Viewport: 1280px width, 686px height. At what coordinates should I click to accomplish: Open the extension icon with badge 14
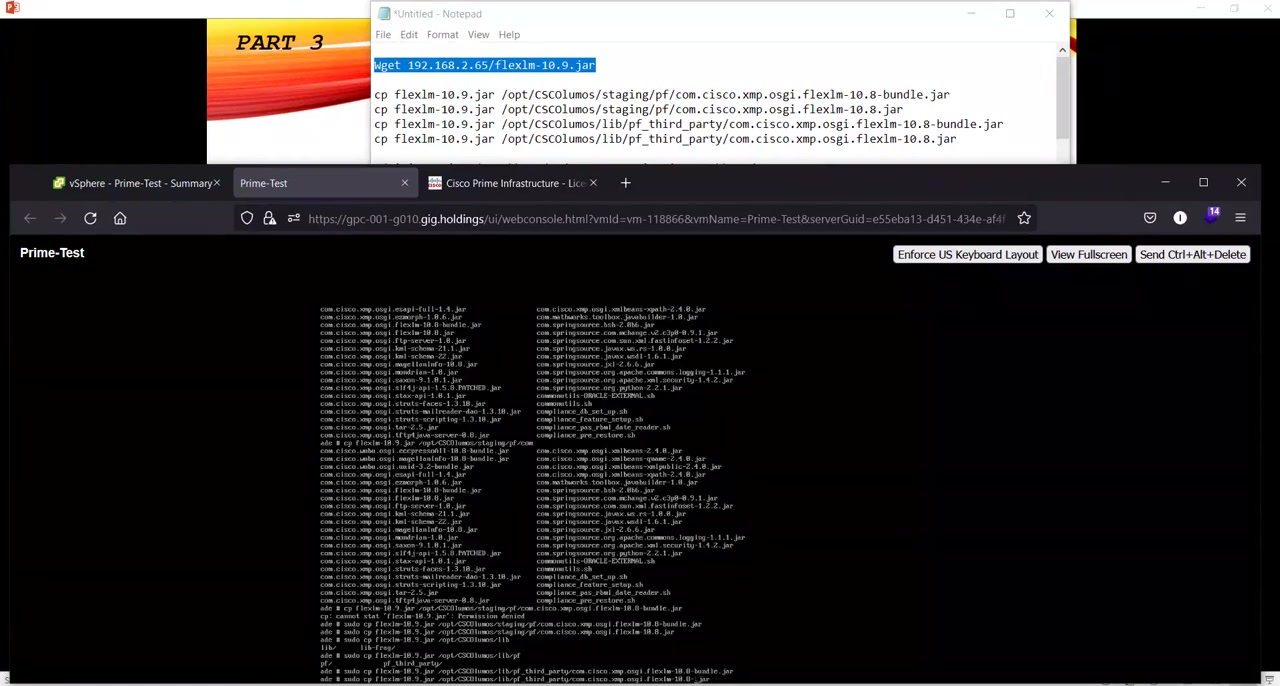pos(1211,217)
